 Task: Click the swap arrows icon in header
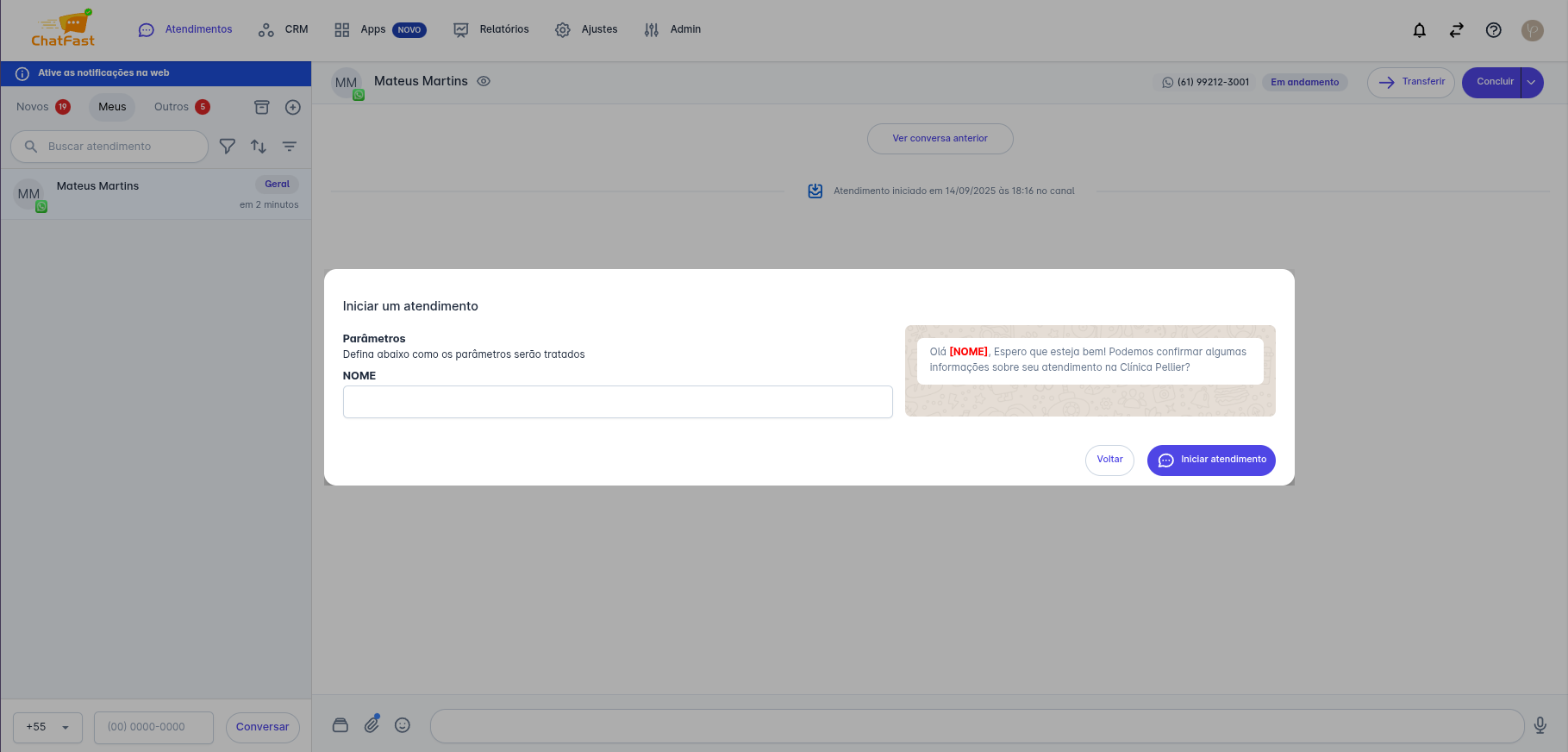coord(1456,30)
